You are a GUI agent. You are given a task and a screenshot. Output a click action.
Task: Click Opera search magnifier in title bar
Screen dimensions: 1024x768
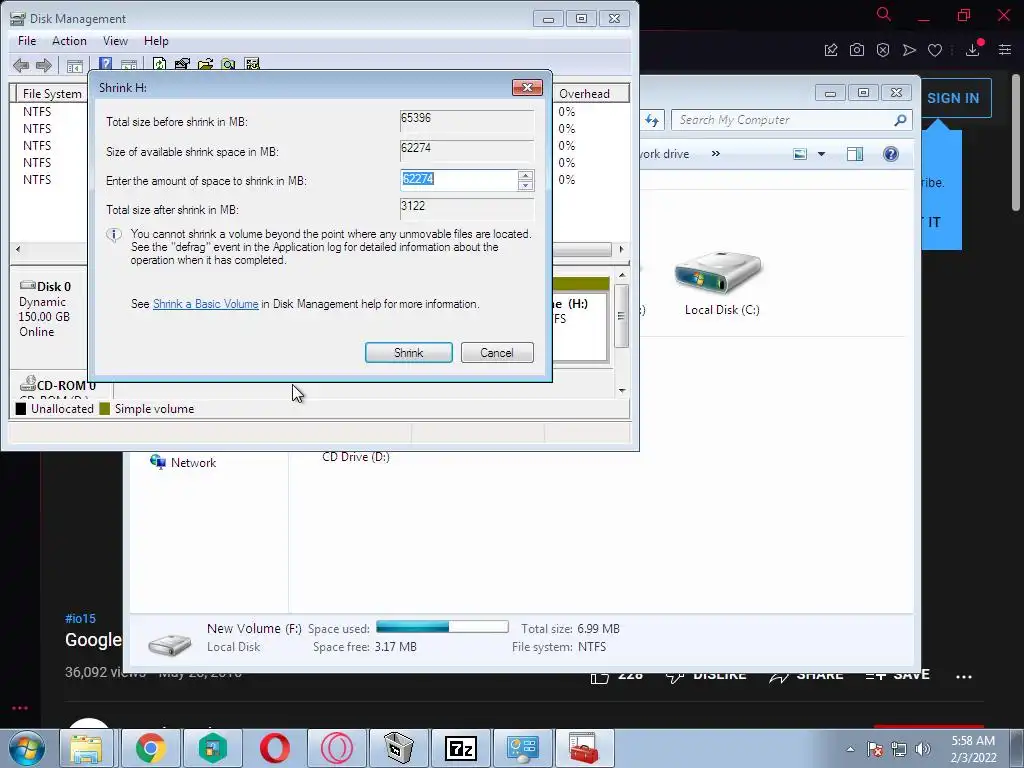(x=884, y=14)
